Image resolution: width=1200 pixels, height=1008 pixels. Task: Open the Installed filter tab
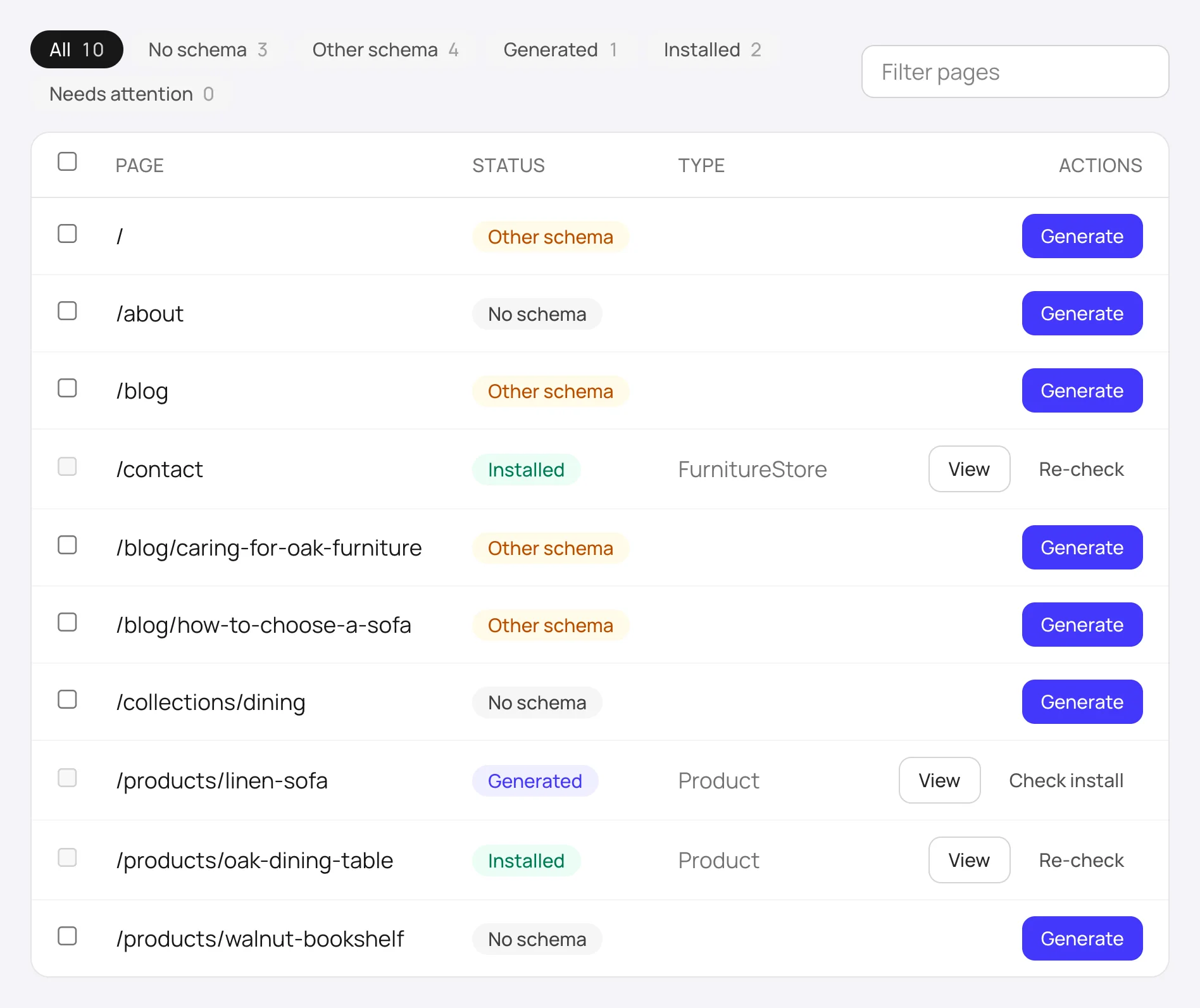712,49
